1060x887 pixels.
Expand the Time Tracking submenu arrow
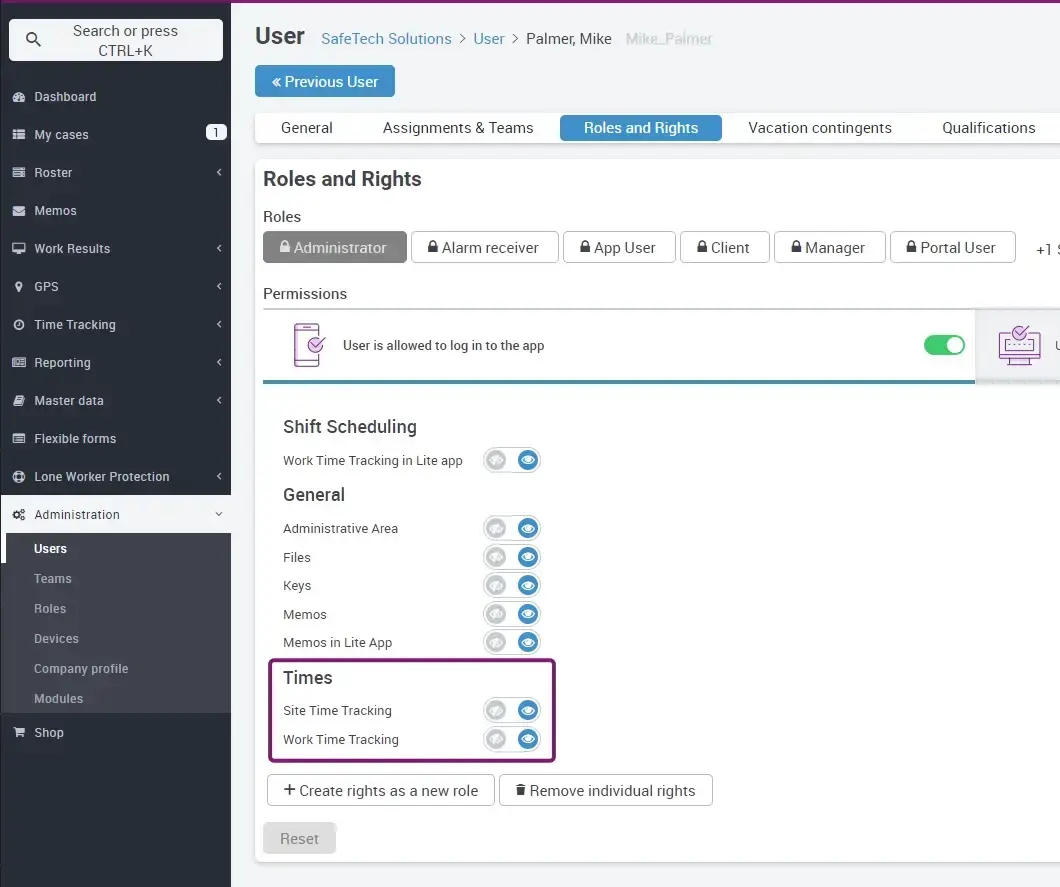219,325
